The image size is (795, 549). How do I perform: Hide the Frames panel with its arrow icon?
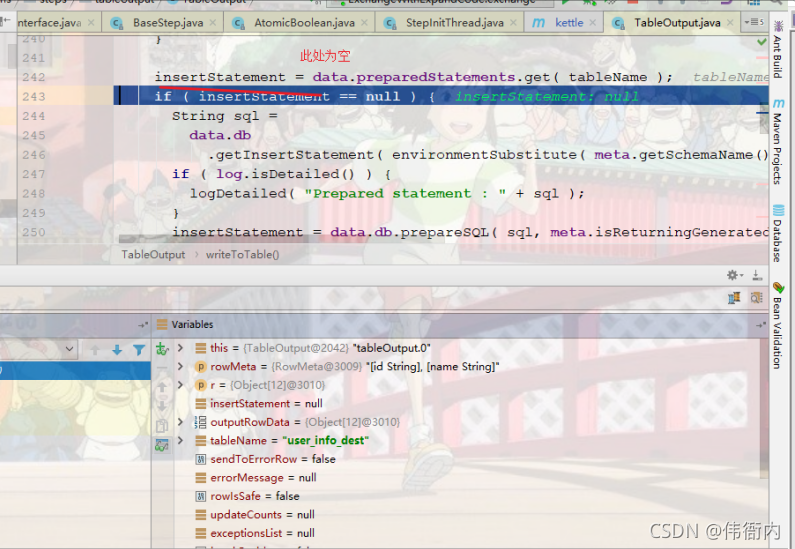click(x=143, y=325)
